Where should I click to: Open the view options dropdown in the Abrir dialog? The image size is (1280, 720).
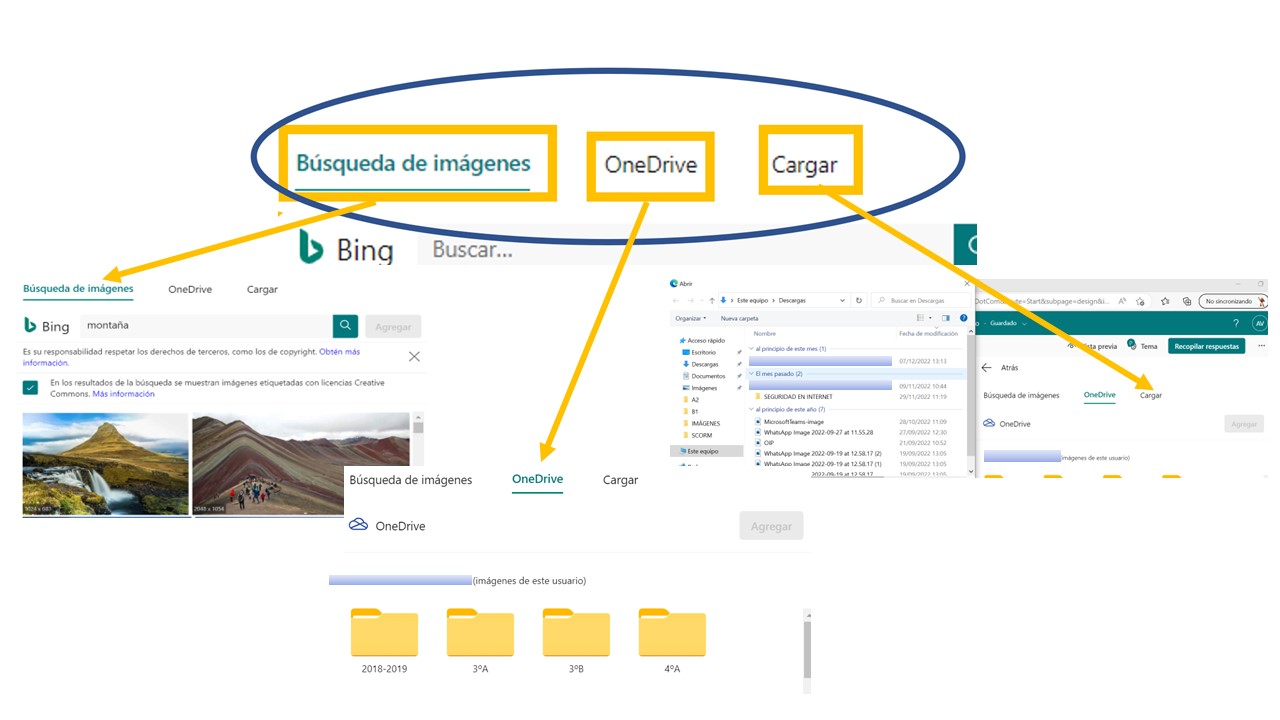(930, 318)
